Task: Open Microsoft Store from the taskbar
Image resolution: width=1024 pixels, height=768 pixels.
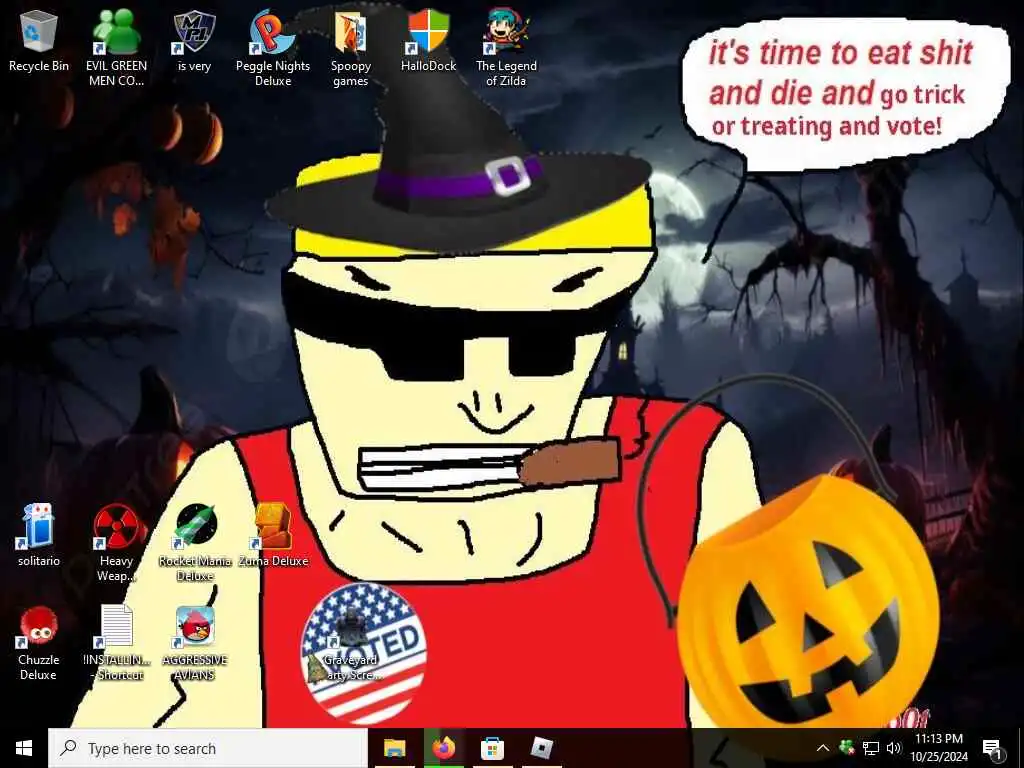Action: (492, 748)
